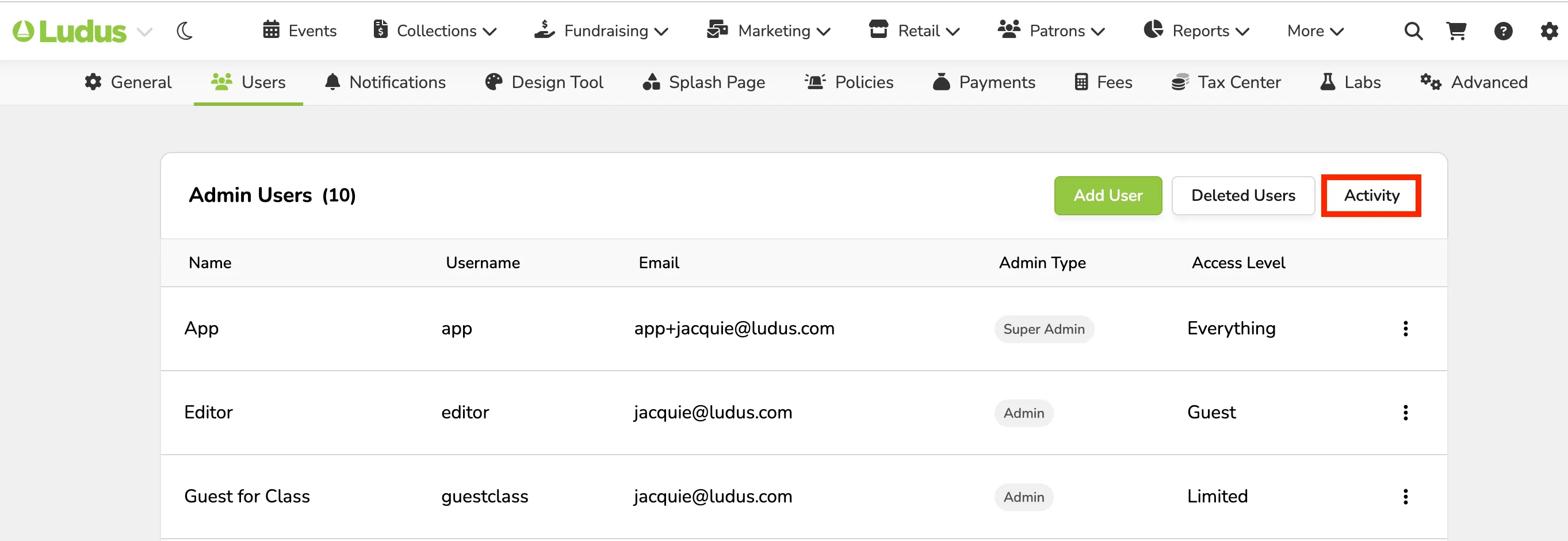The width and height of the screenshot is (1568, 541).
Task: Click the Ludus logo
Action: point(70,31)
